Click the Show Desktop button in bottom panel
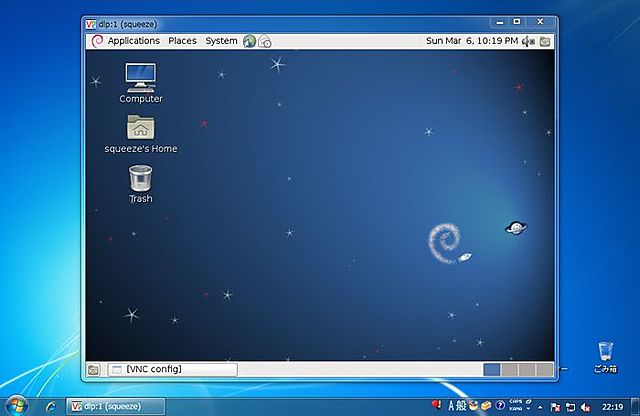This screenshot has width=640, height=416. point(93,370)
